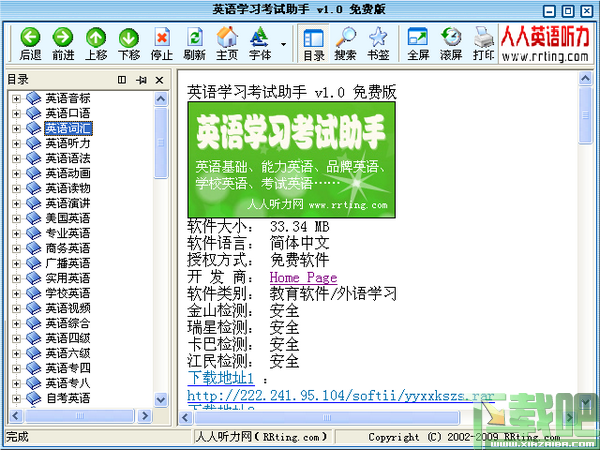Open the 书签 bookmark star icon
The width and height of the screenshot is (600, 450).
coord(378,37)
